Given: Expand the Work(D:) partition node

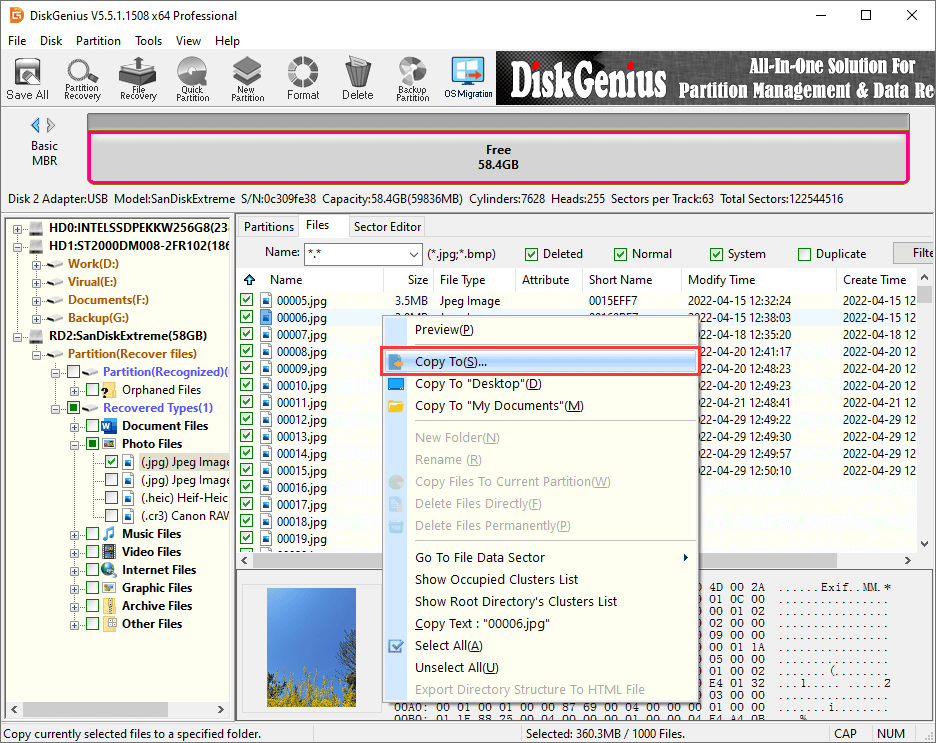Looking at the screenshot, I should coord(36,265).
